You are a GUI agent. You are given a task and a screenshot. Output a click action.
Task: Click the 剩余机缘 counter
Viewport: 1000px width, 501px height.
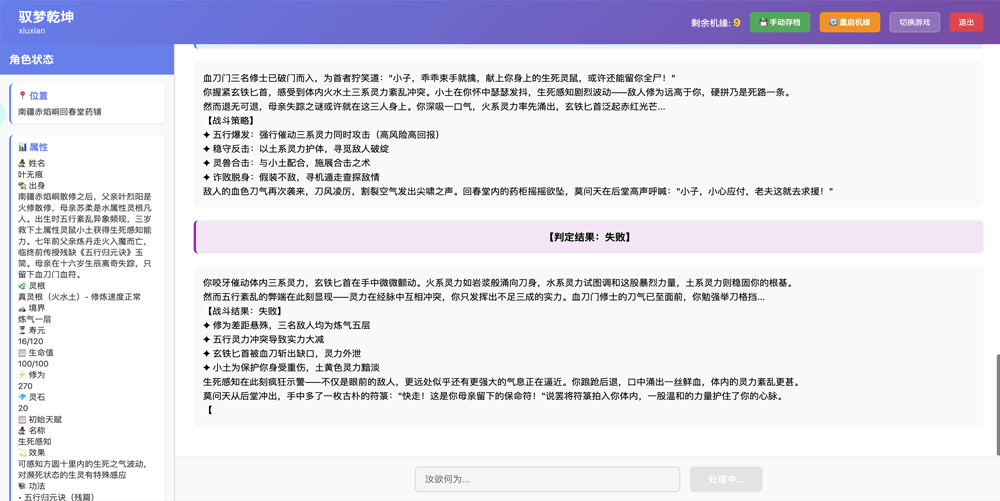[x=714, y=22]
